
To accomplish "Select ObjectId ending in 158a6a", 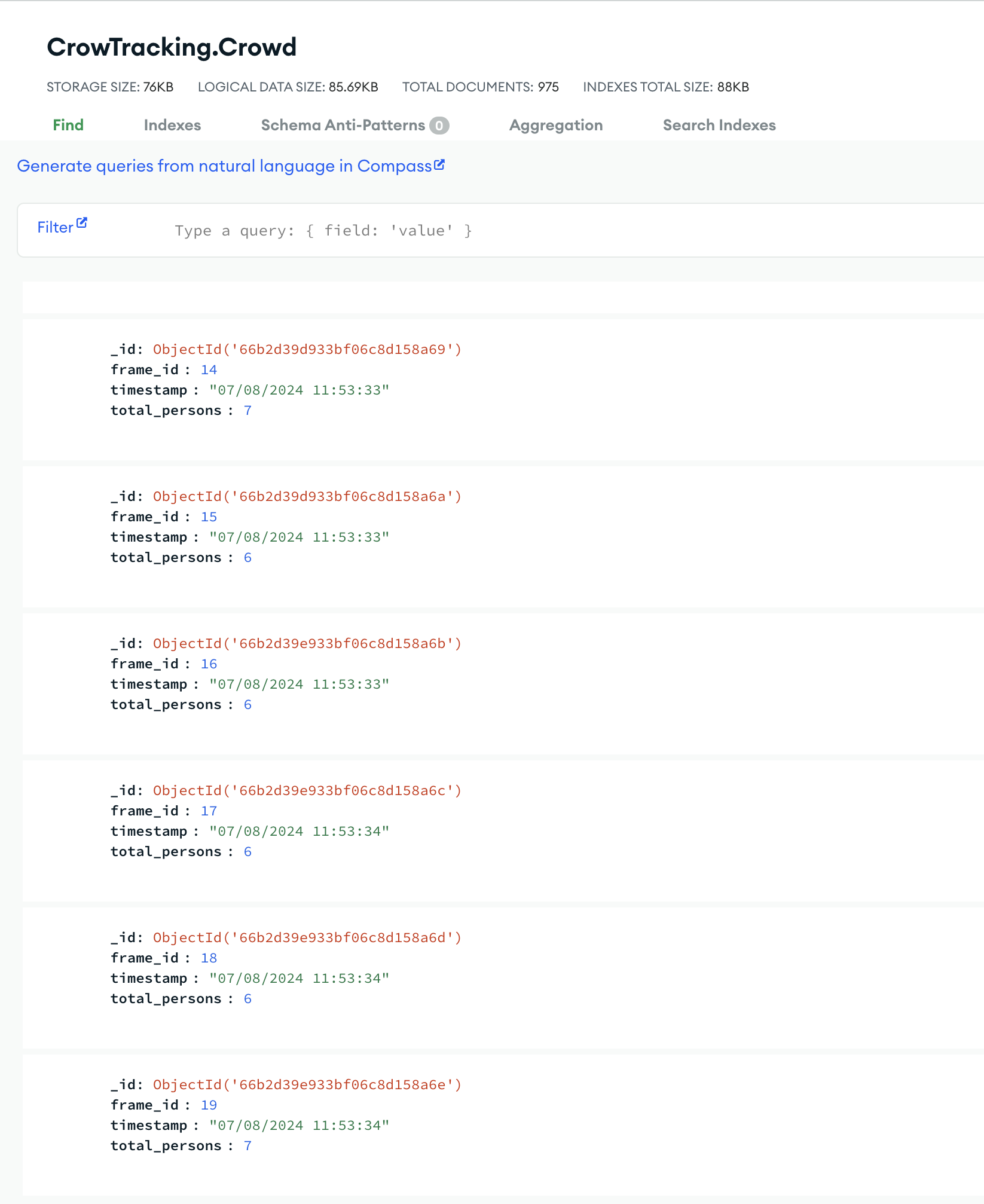I will 308,496.
